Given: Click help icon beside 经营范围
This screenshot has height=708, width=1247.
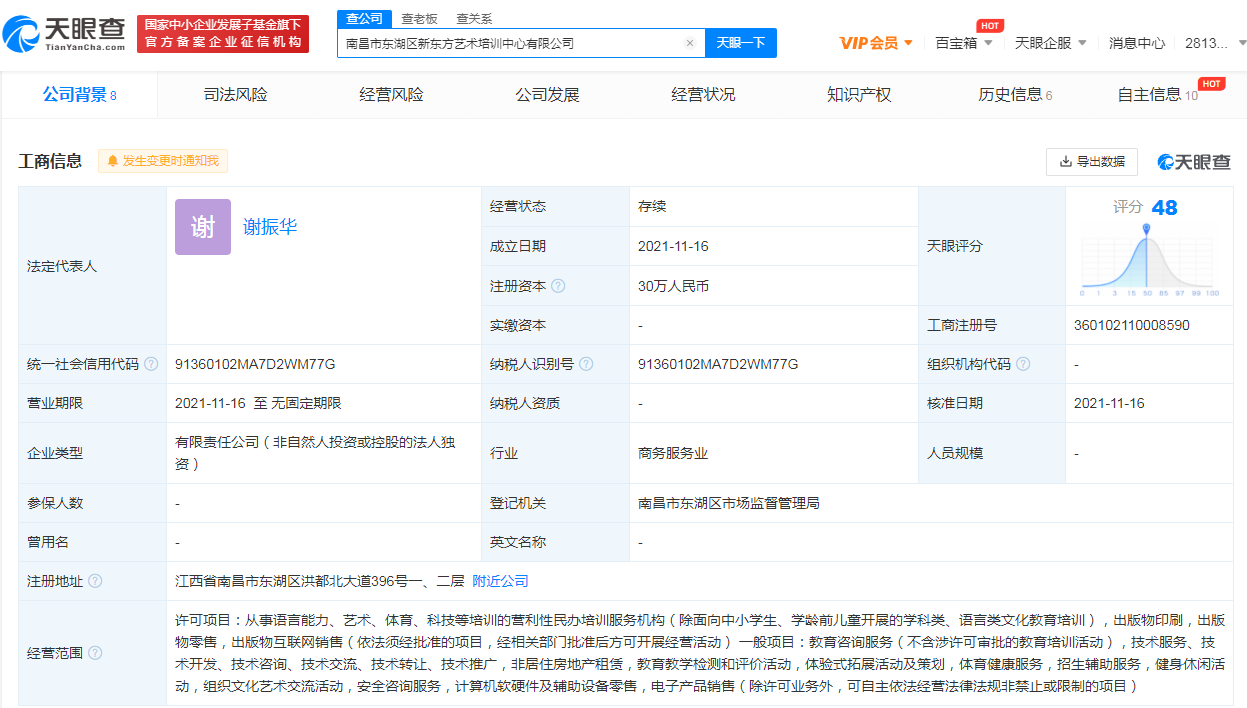Looking at the screenshot, I should (x=95, y=653).
